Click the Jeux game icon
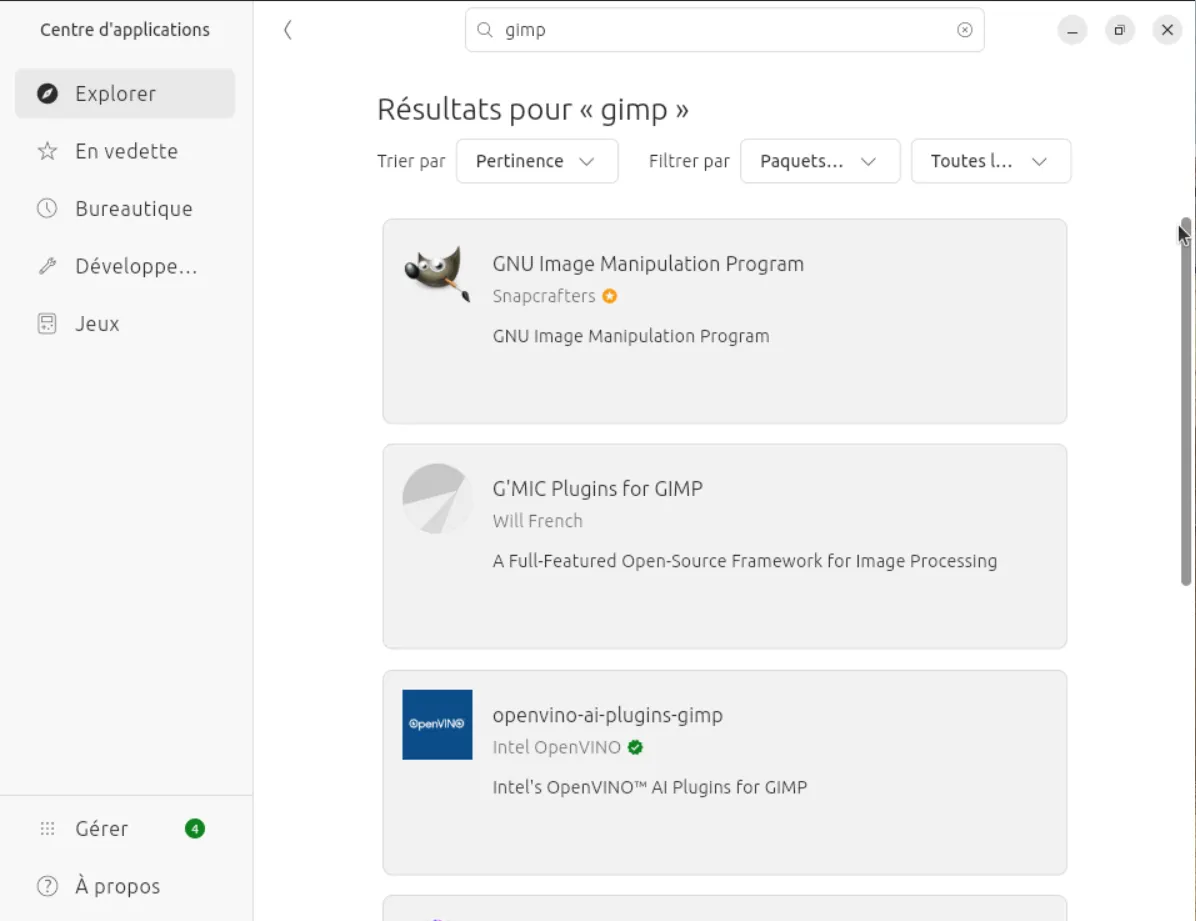Image resolution: width=1196 pixels, height=921 pixels. click(47, 324)
